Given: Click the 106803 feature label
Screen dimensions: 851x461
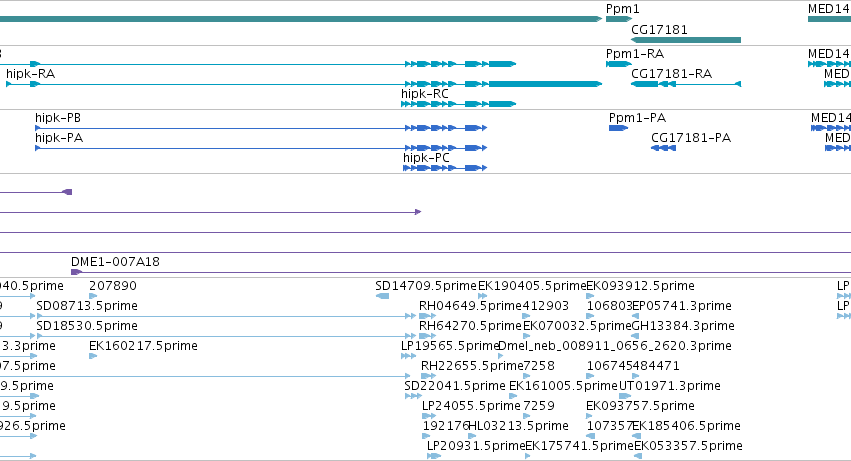Looking at the screenshot, I should pyautogui.click(x=609, y=306).
